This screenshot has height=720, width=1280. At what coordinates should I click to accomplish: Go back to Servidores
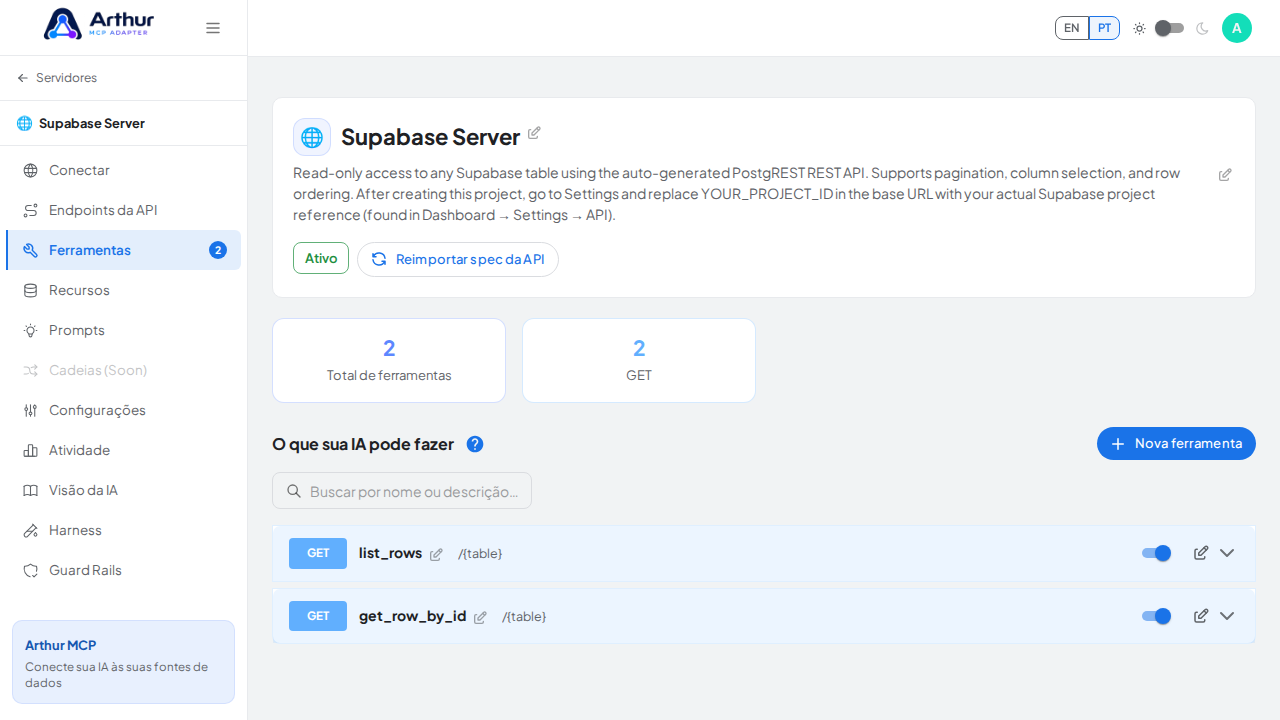[57, 78]
